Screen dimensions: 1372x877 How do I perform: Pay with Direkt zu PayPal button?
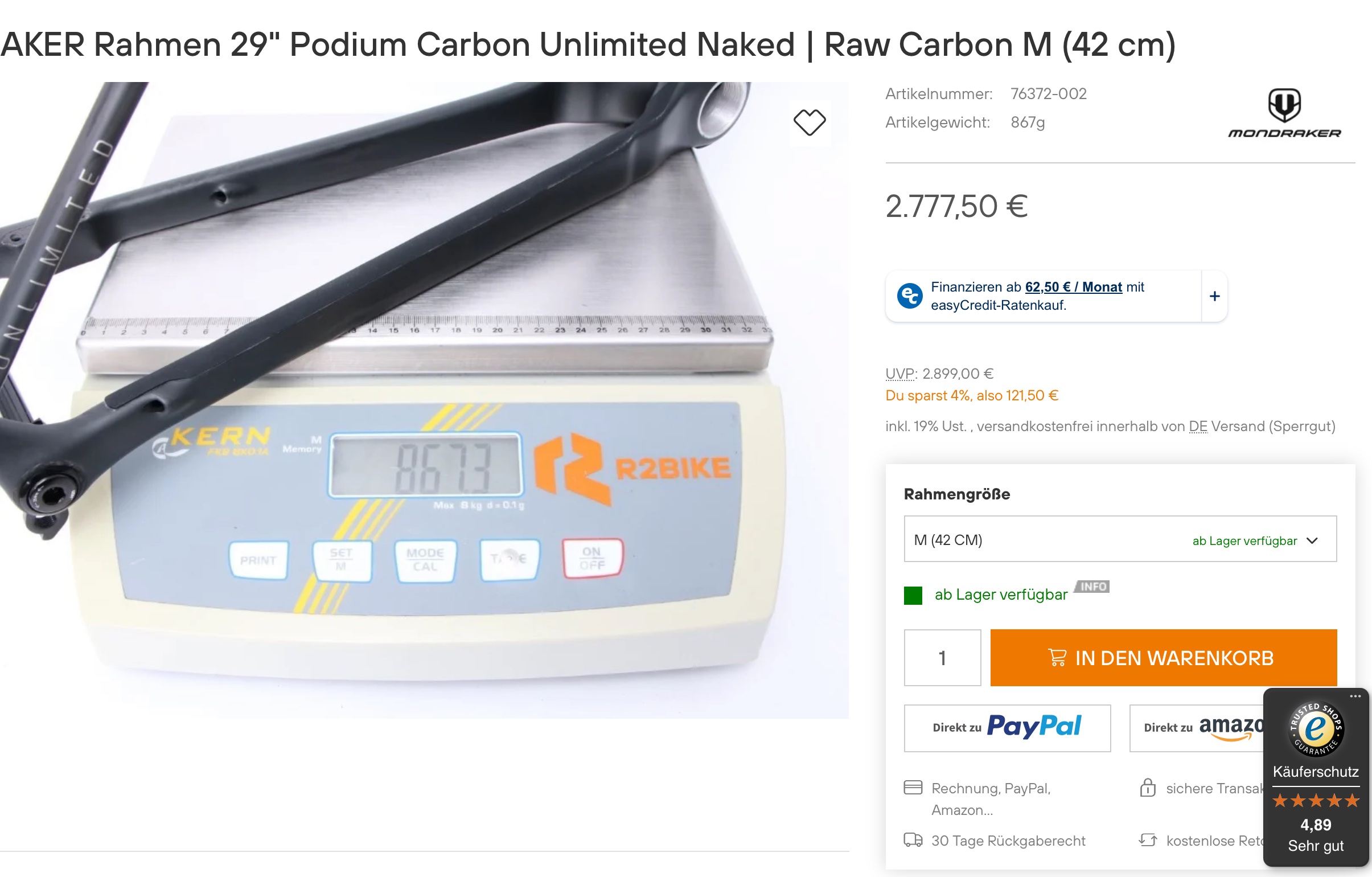click(1007, 728)
